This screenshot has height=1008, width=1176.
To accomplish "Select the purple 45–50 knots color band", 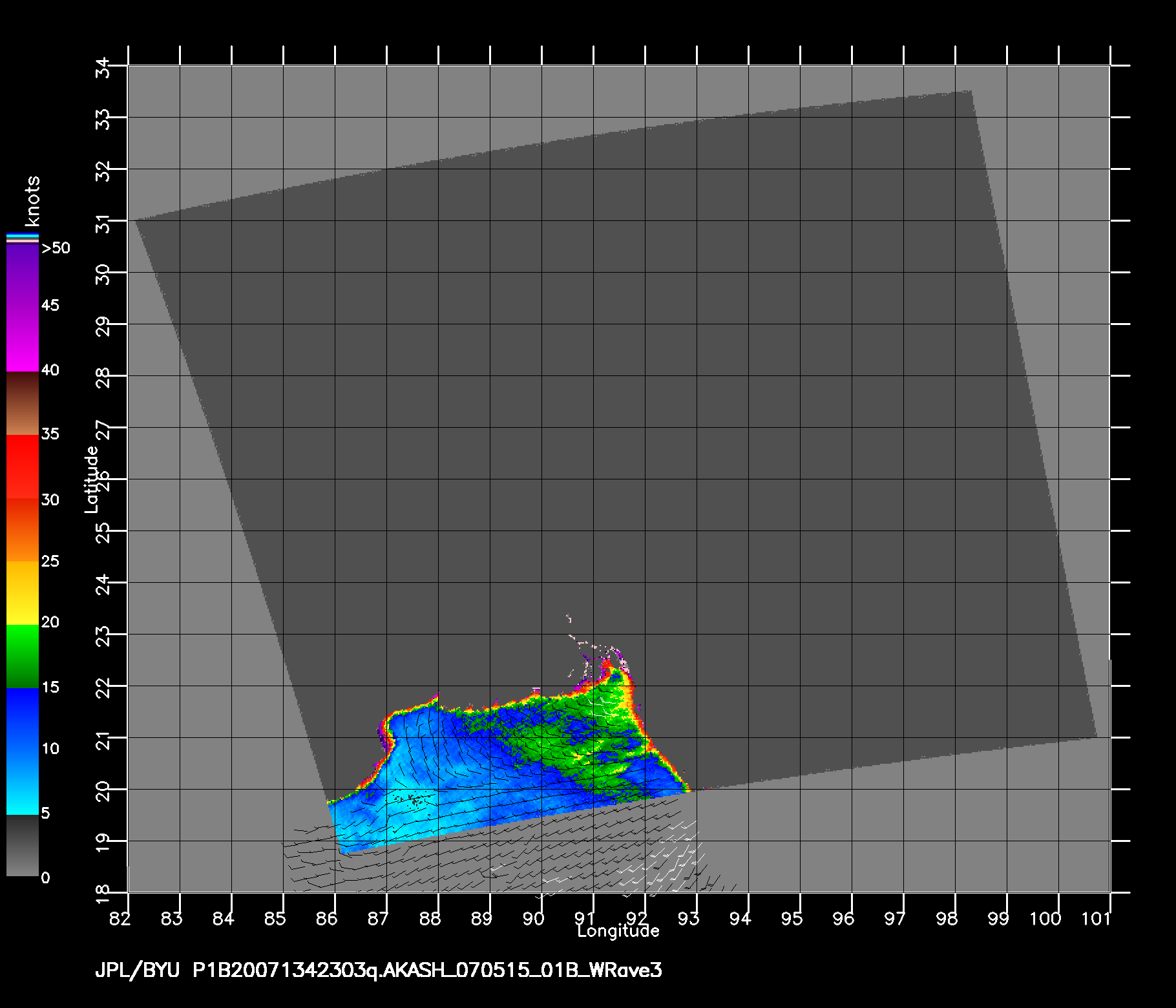I will [23, 276].
